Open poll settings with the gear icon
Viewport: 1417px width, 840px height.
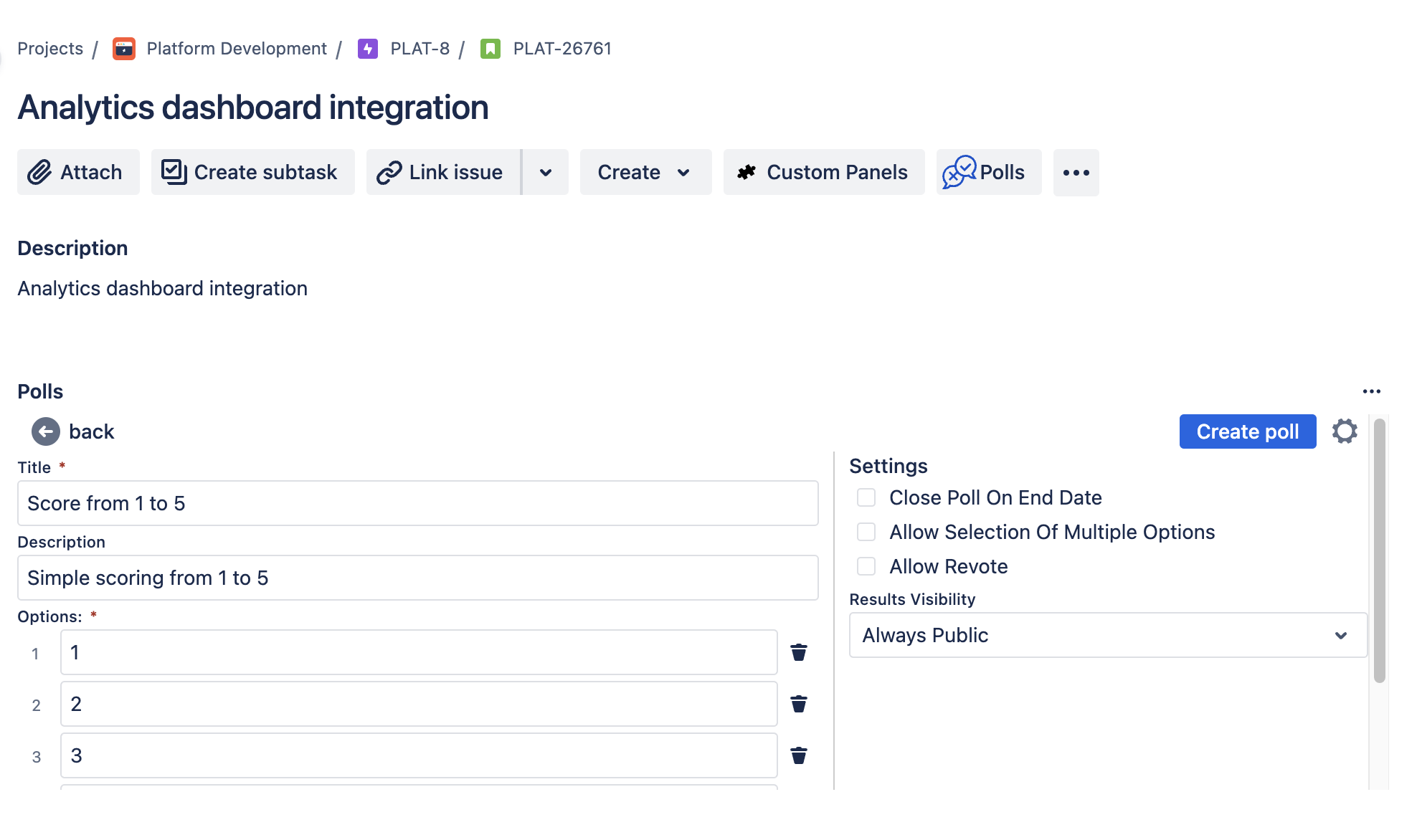1345,431
